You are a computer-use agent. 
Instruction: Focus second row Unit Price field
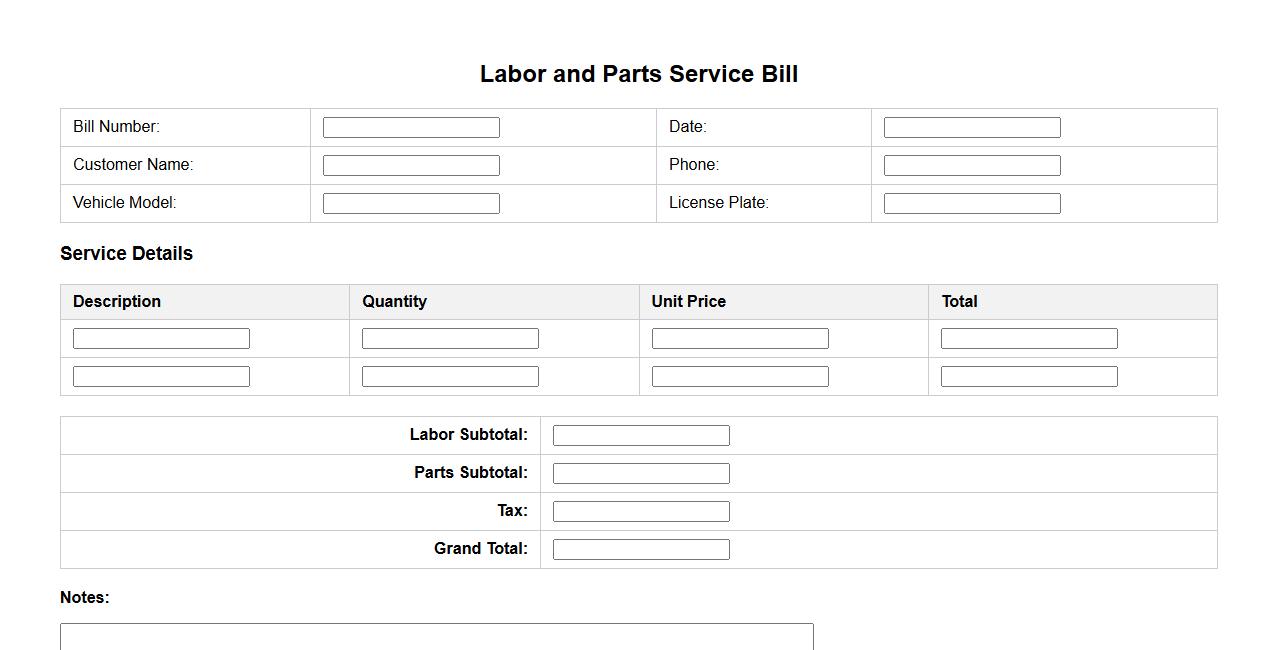pyautogui.click(x=740, y=377)
